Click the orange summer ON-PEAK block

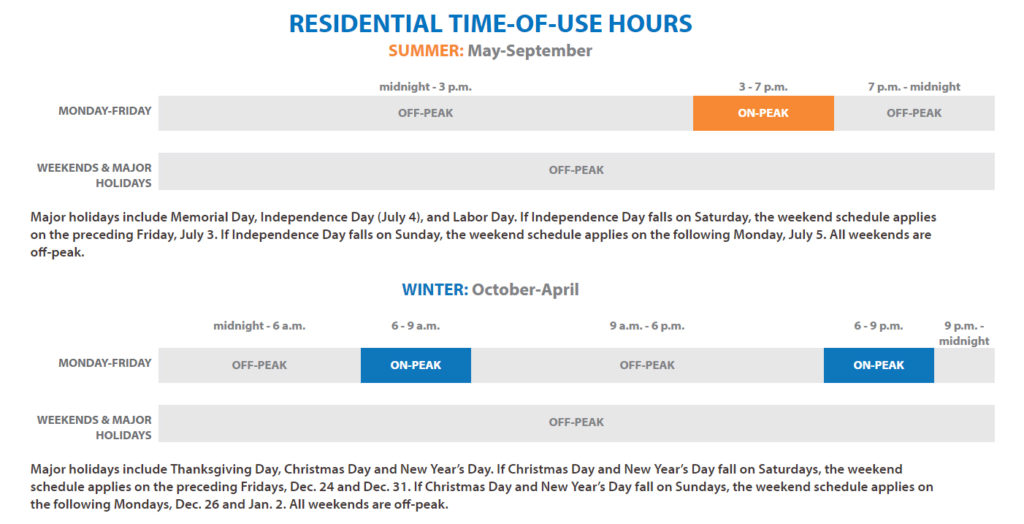pyautogui.click(x=763, y=113)
